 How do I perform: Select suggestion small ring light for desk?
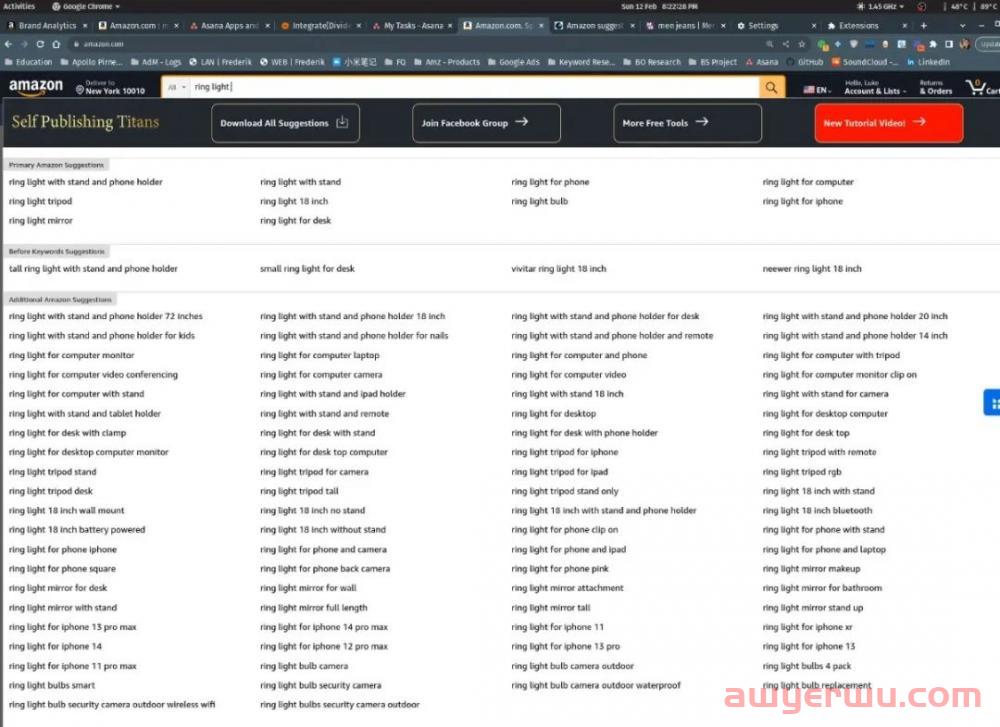[307, 269]
